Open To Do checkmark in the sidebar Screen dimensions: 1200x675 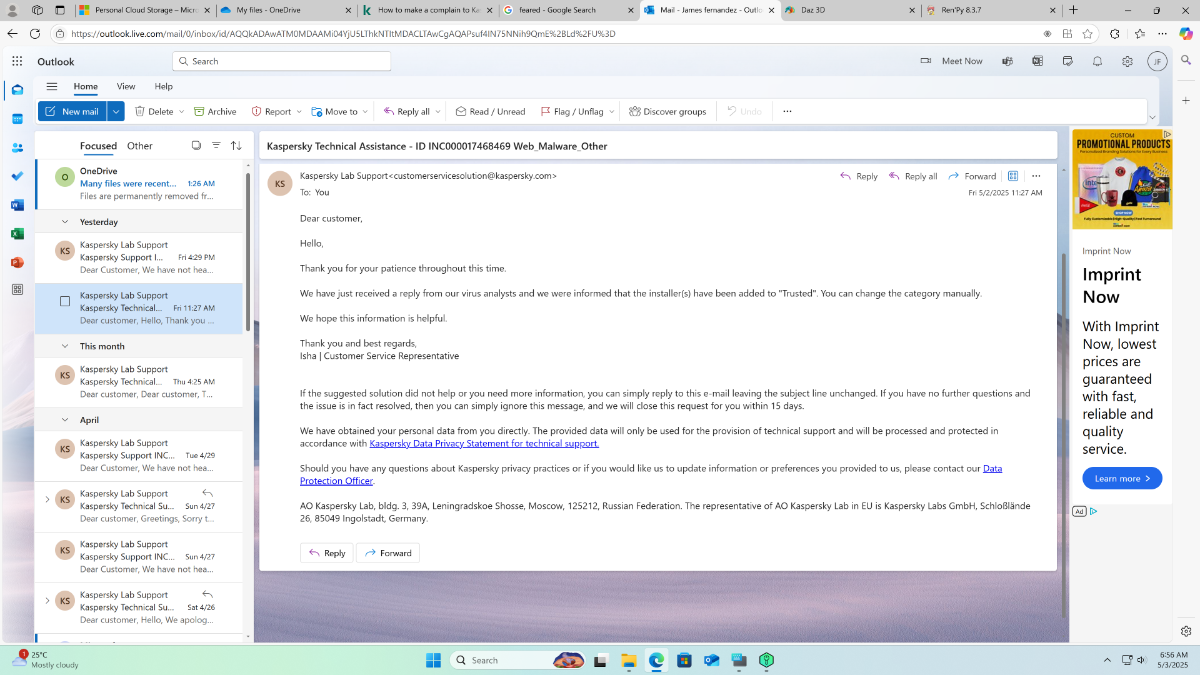tap(17, 176)
